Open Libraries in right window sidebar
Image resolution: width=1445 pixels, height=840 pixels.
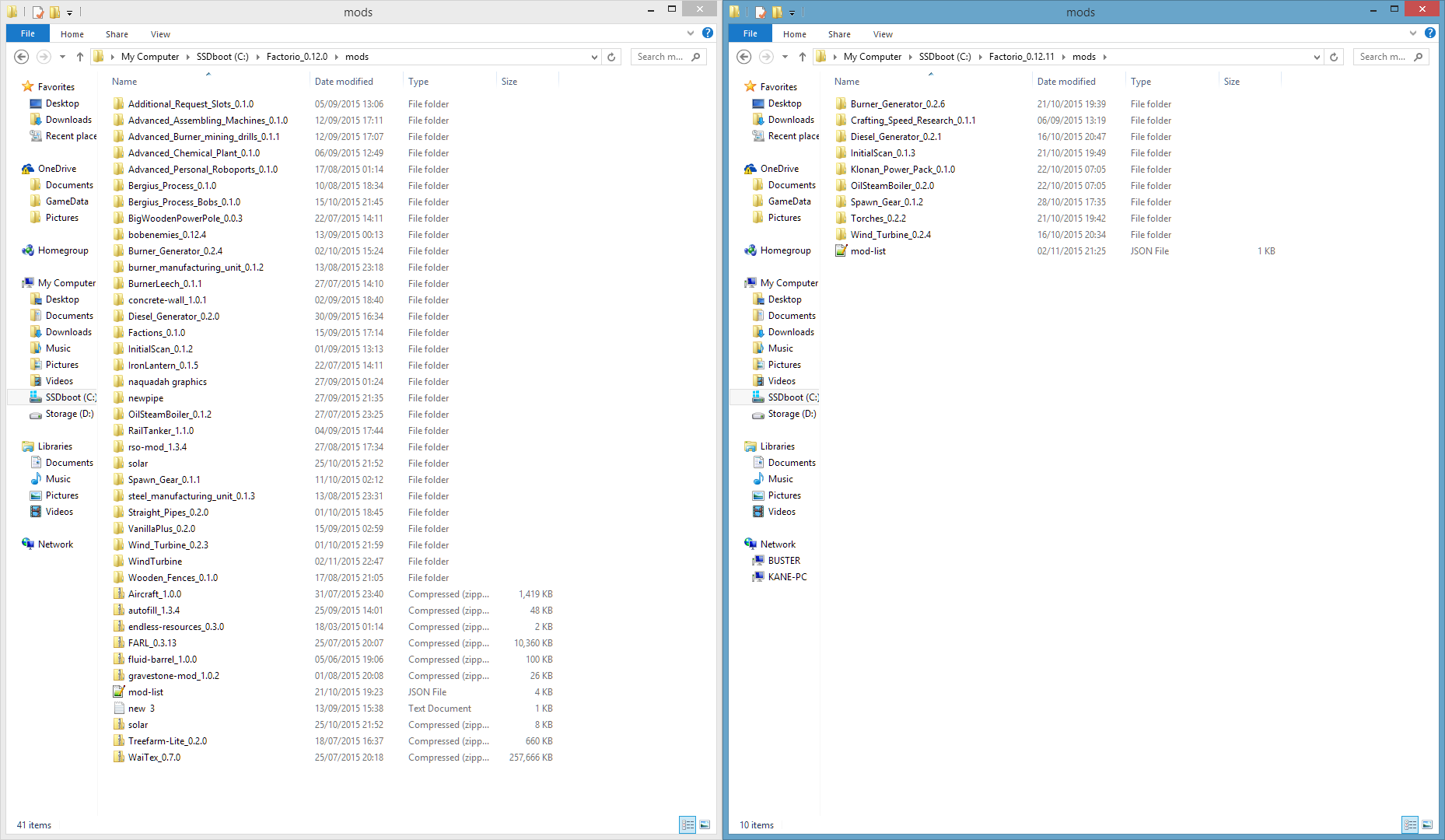(x=769, y=446)
